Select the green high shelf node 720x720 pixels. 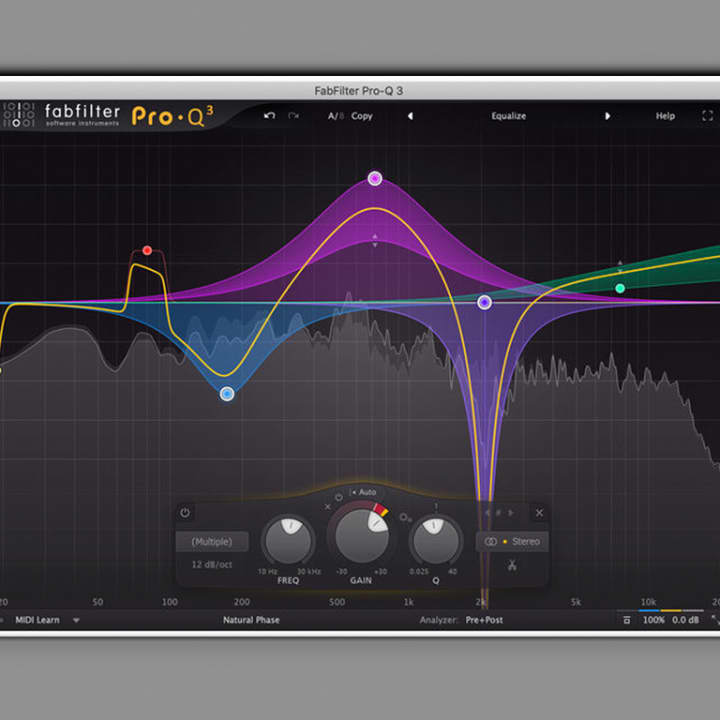[x=620, y=288]
